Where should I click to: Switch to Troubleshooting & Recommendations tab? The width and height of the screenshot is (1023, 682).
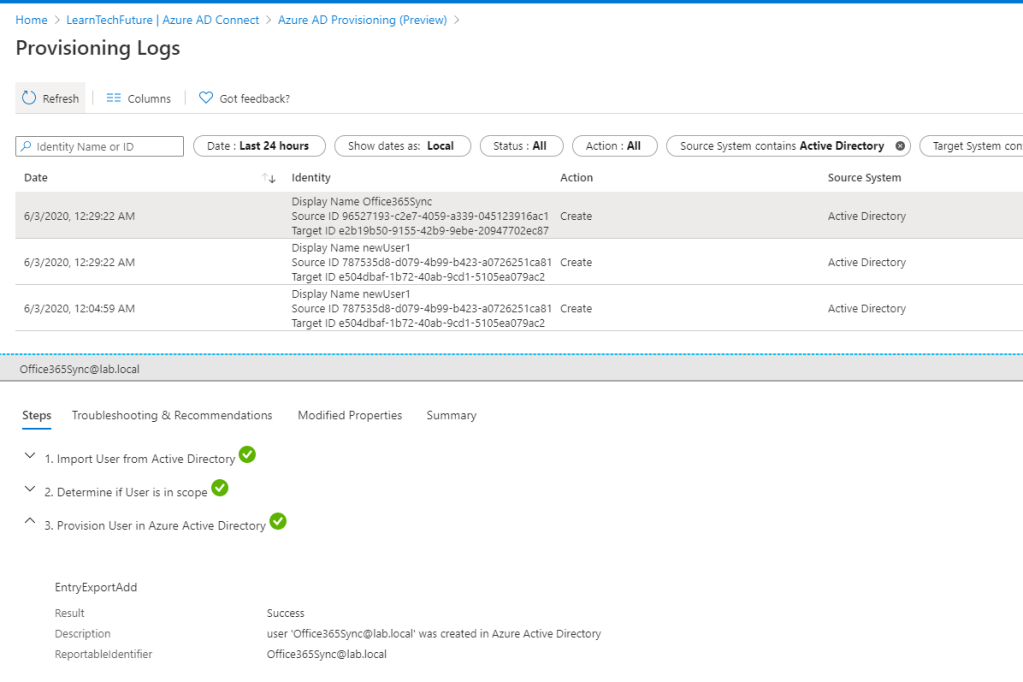pyautogui.click(x=172, y=415)
